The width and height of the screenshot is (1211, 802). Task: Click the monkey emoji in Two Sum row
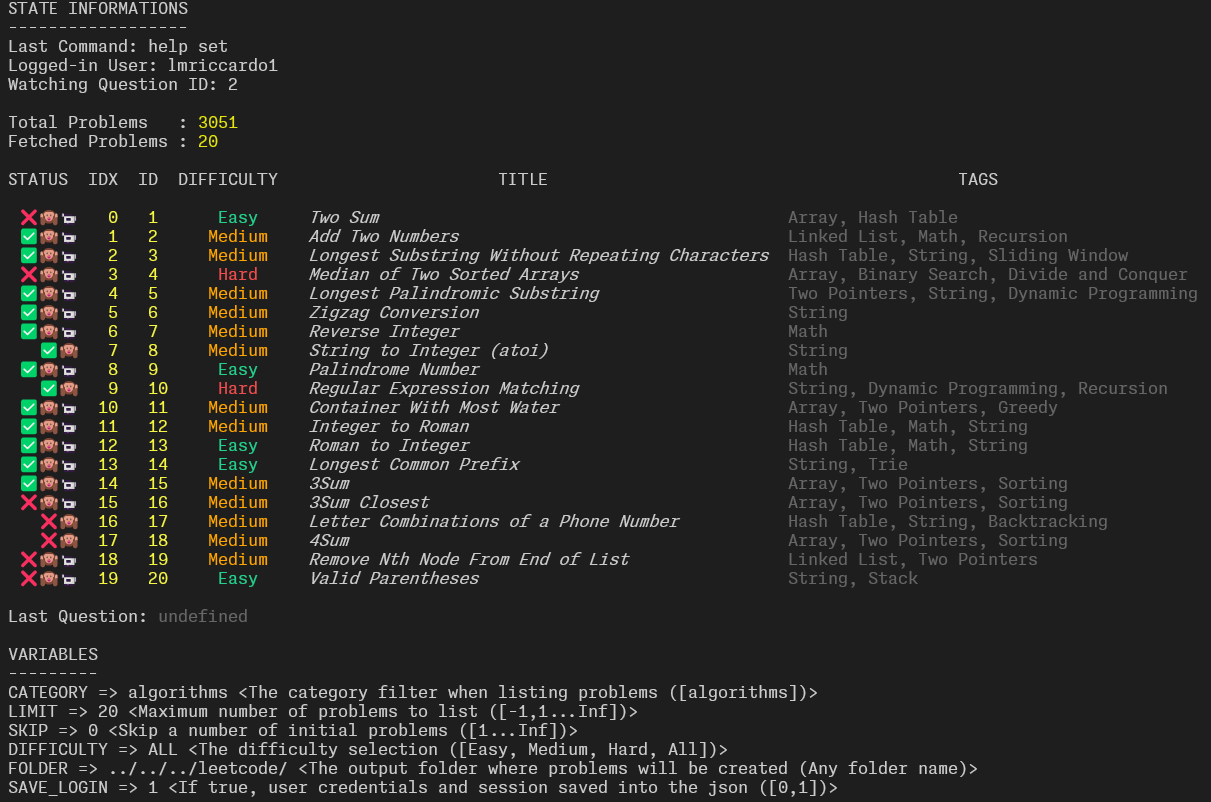point(48,217)
